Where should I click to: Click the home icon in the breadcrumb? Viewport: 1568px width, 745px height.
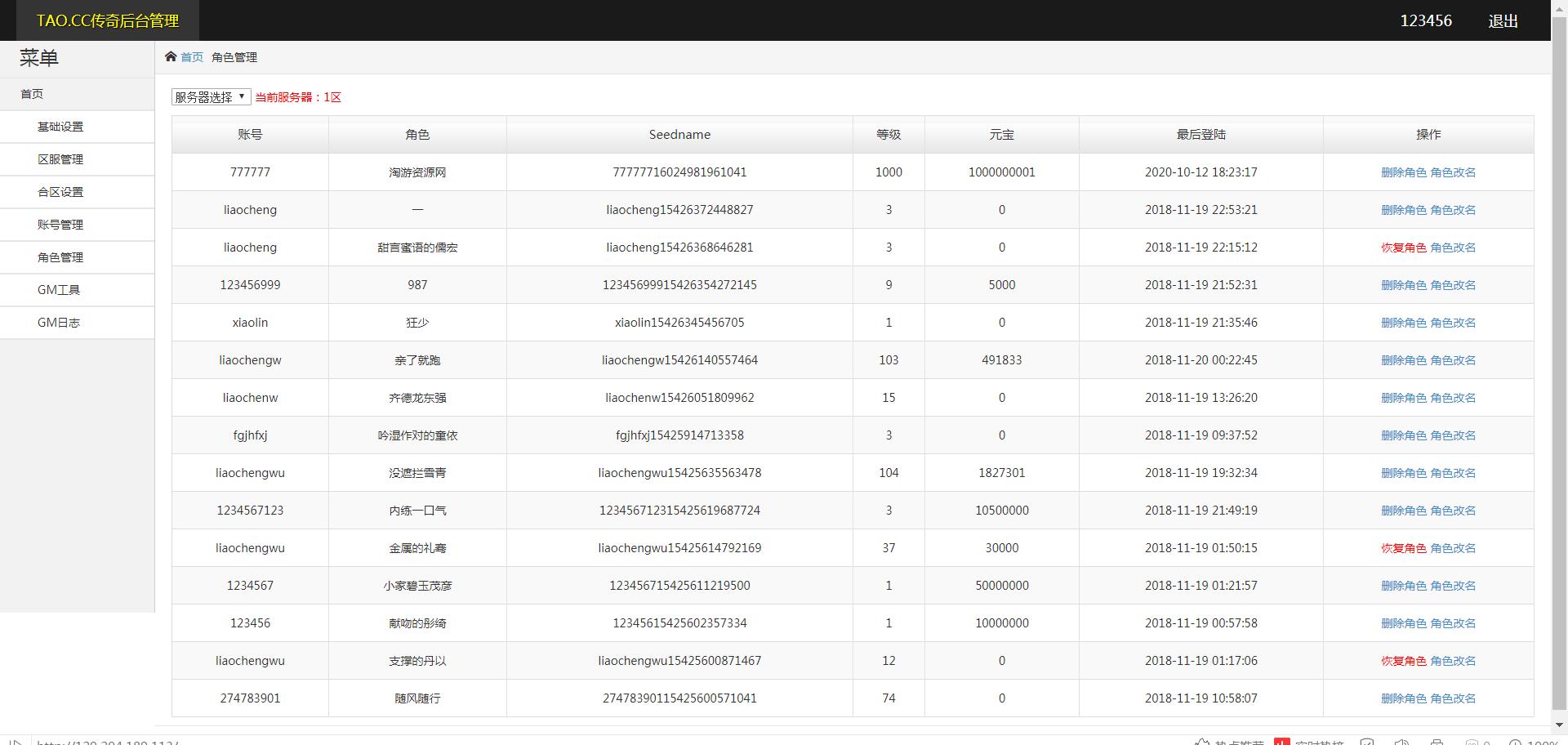[171, 56]
